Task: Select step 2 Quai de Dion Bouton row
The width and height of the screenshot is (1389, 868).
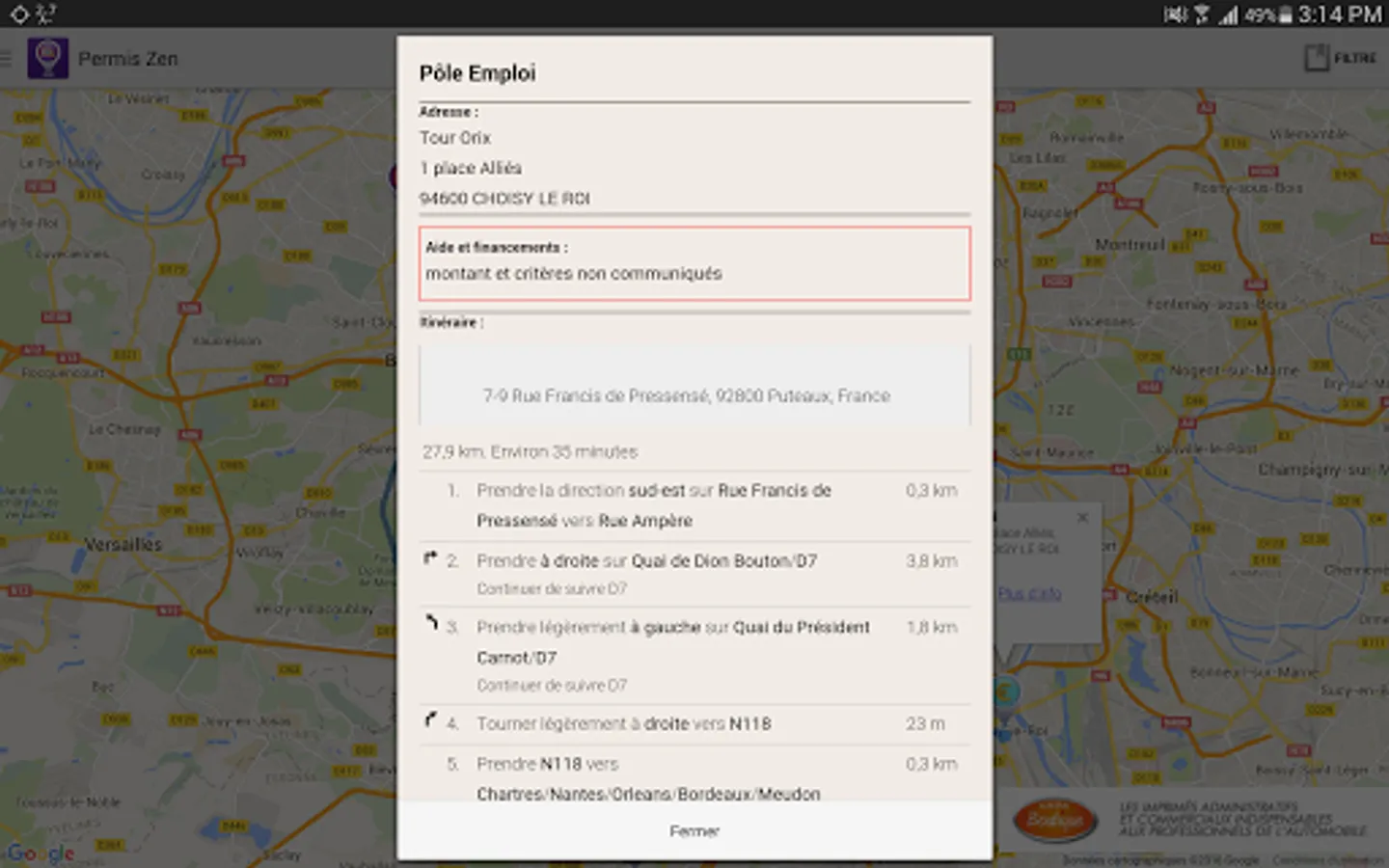Action: (694, 574)
